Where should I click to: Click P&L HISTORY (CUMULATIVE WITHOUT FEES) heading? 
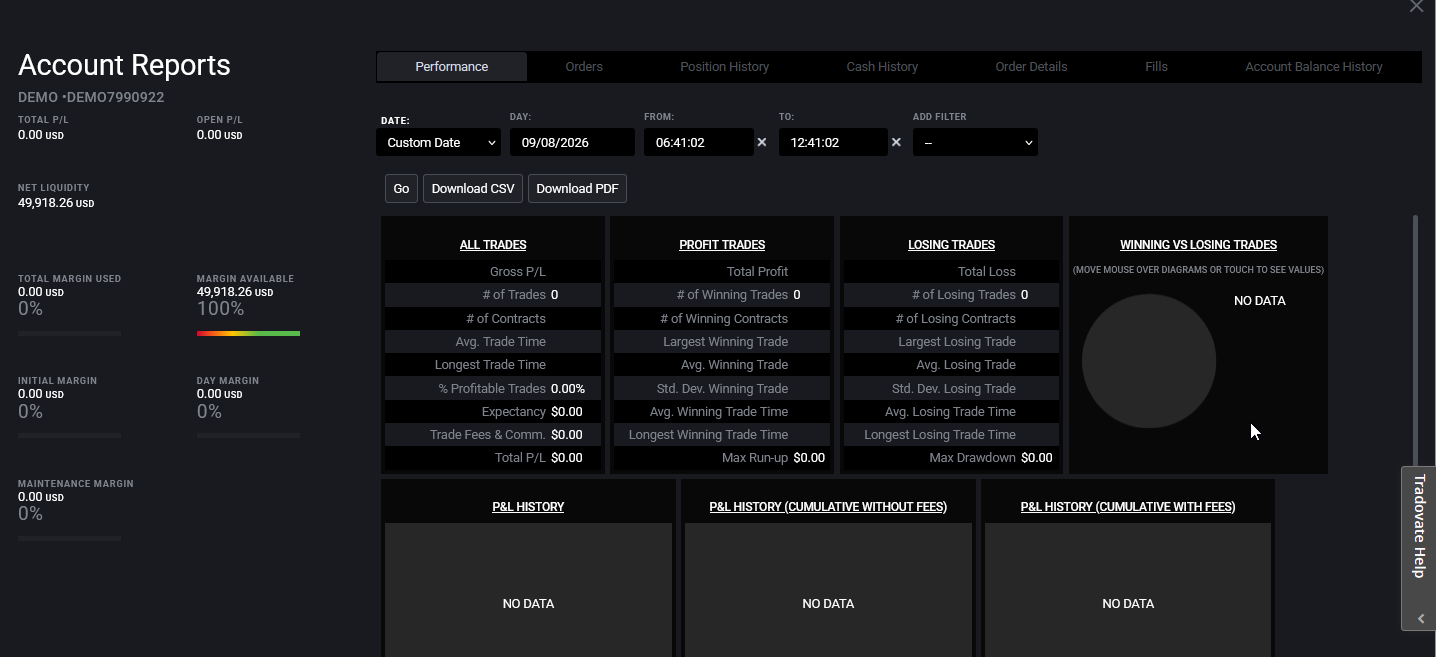point(828,507)
